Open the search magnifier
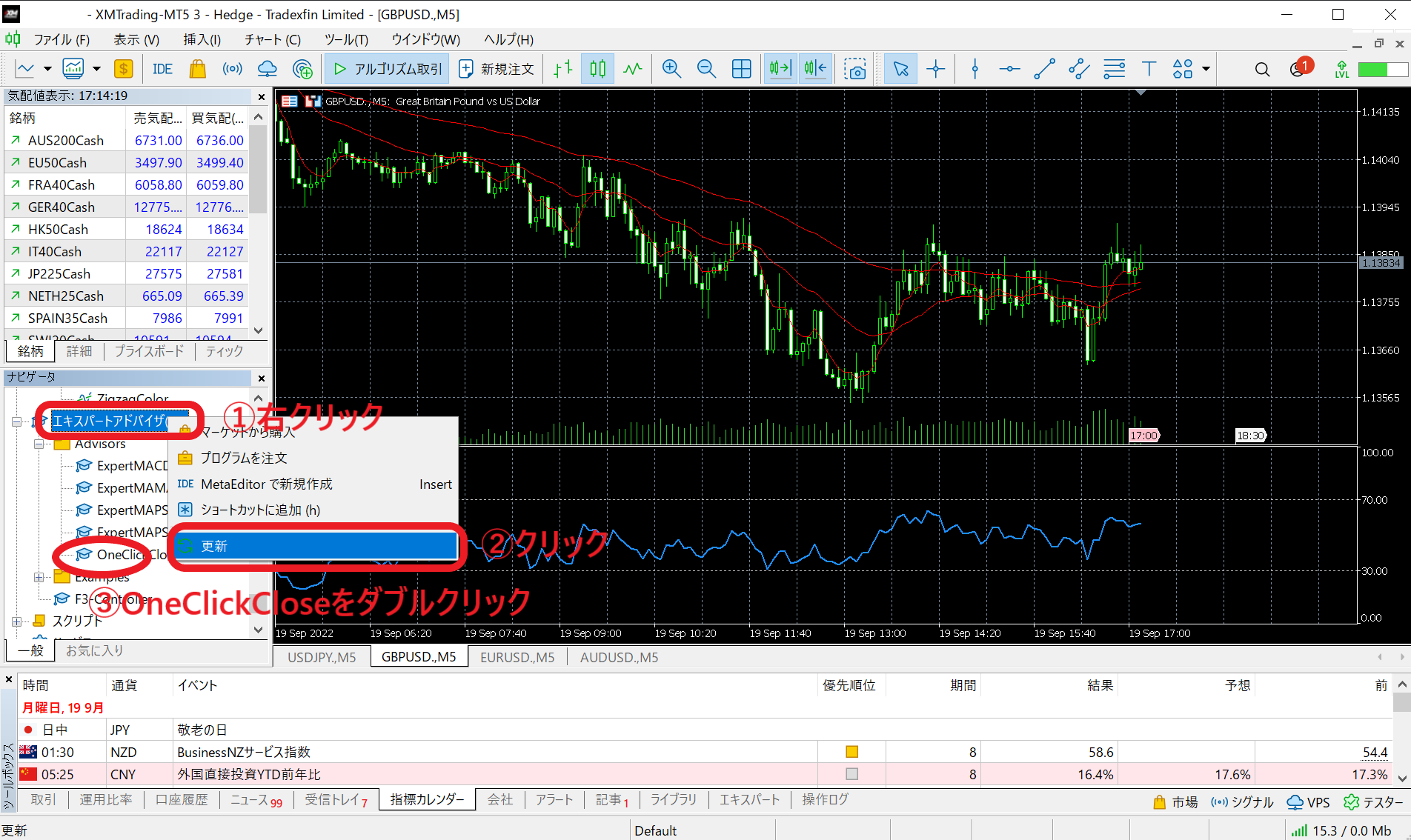Viewport: 1411px width, 840px height. (1262, 69)
